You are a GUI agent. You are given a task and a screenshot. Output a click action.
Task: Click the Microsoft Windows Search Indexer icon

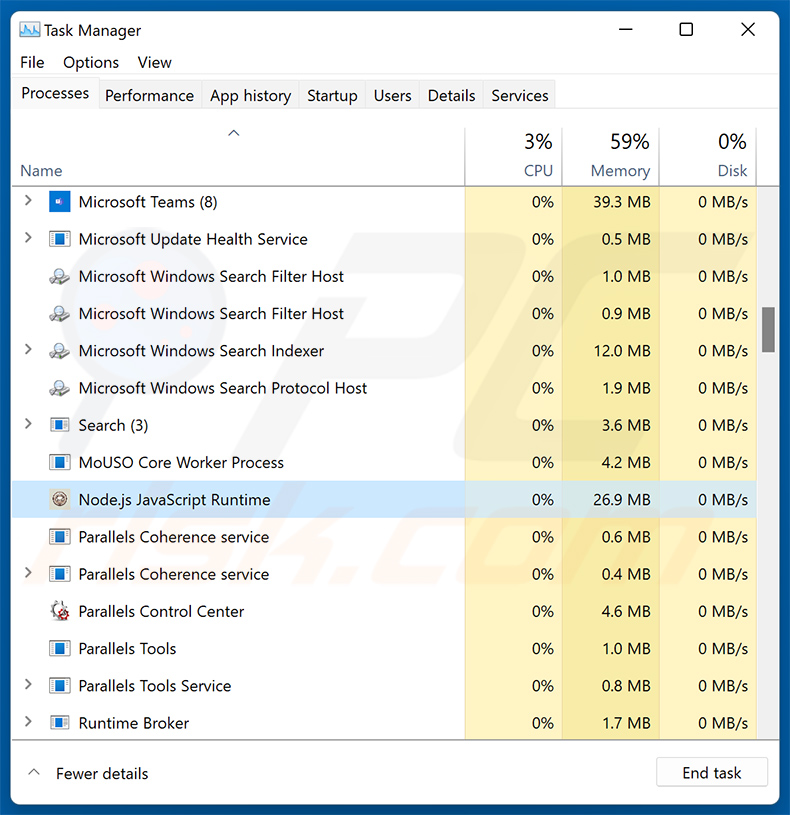click(x=60, y=351)
